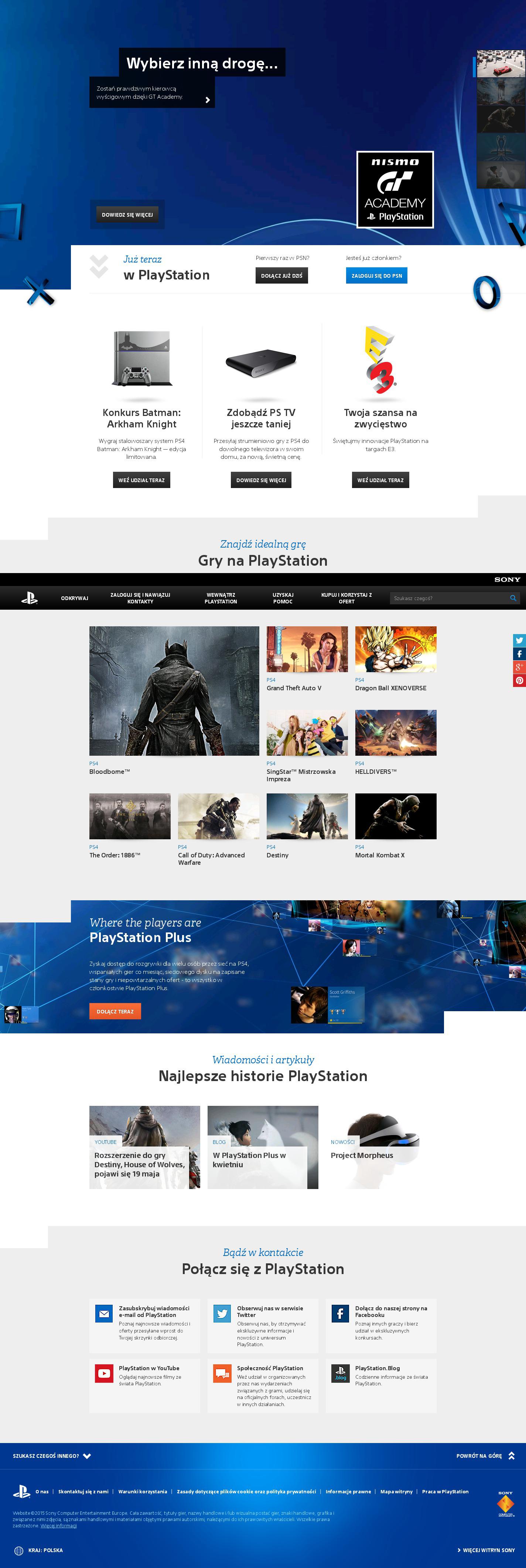Open the PlayStation w YouTube icon
This screenshot has width=526, height=1568.
[104, 1373]
